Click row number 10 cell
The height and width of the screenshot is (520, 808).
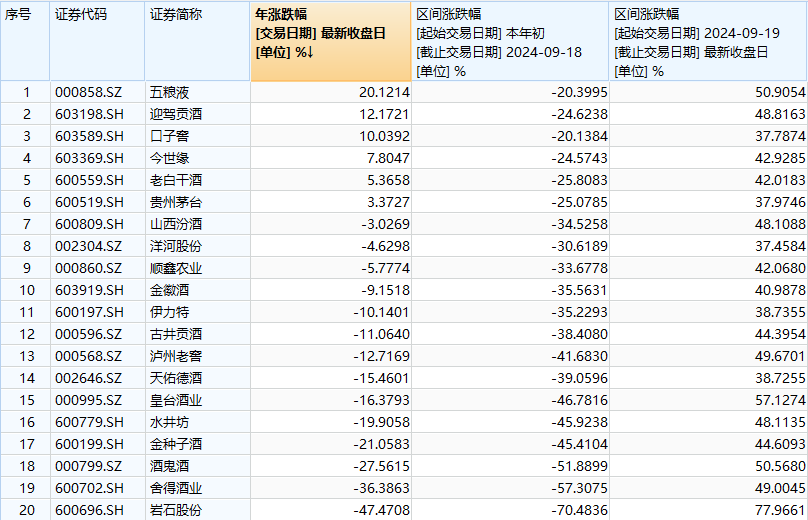27,290
